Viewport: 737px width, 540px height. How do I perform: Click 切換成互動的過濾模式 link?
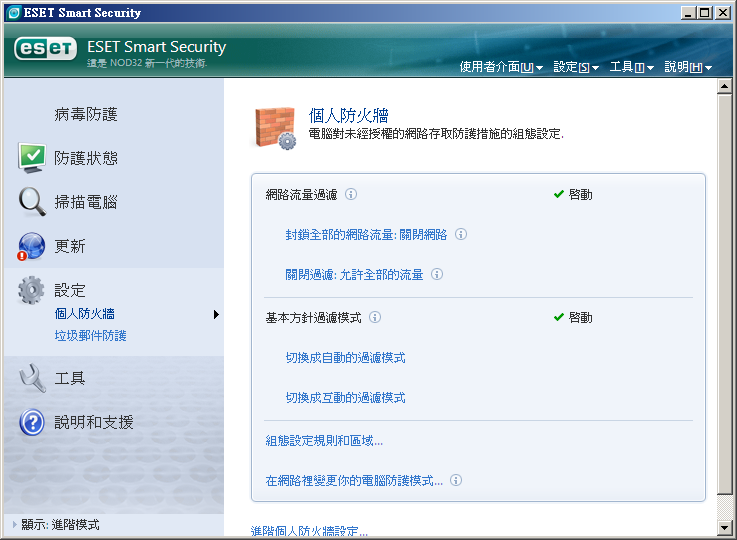pos(345,398)
